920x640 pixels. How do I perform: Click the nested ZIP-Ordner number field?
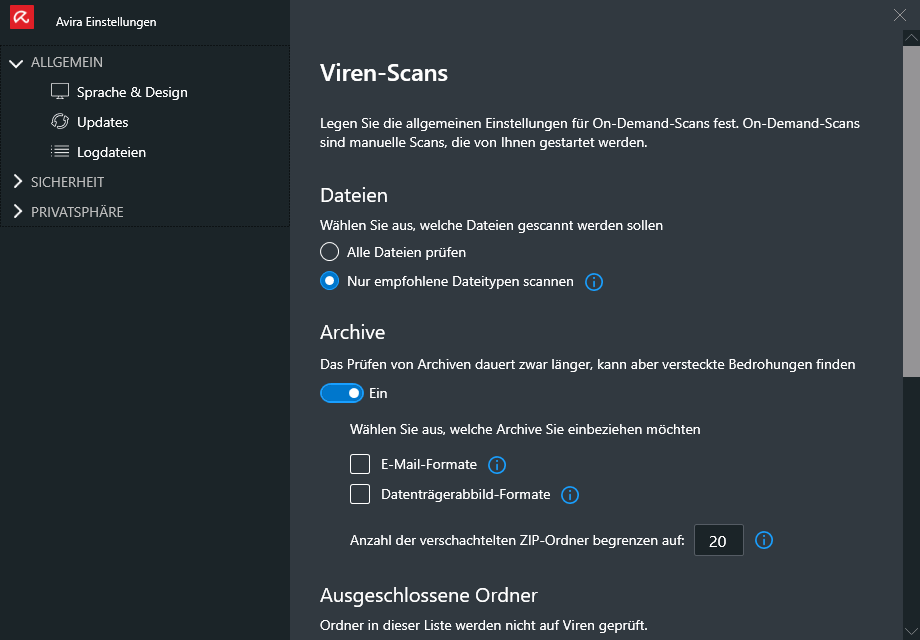point(719,540)
